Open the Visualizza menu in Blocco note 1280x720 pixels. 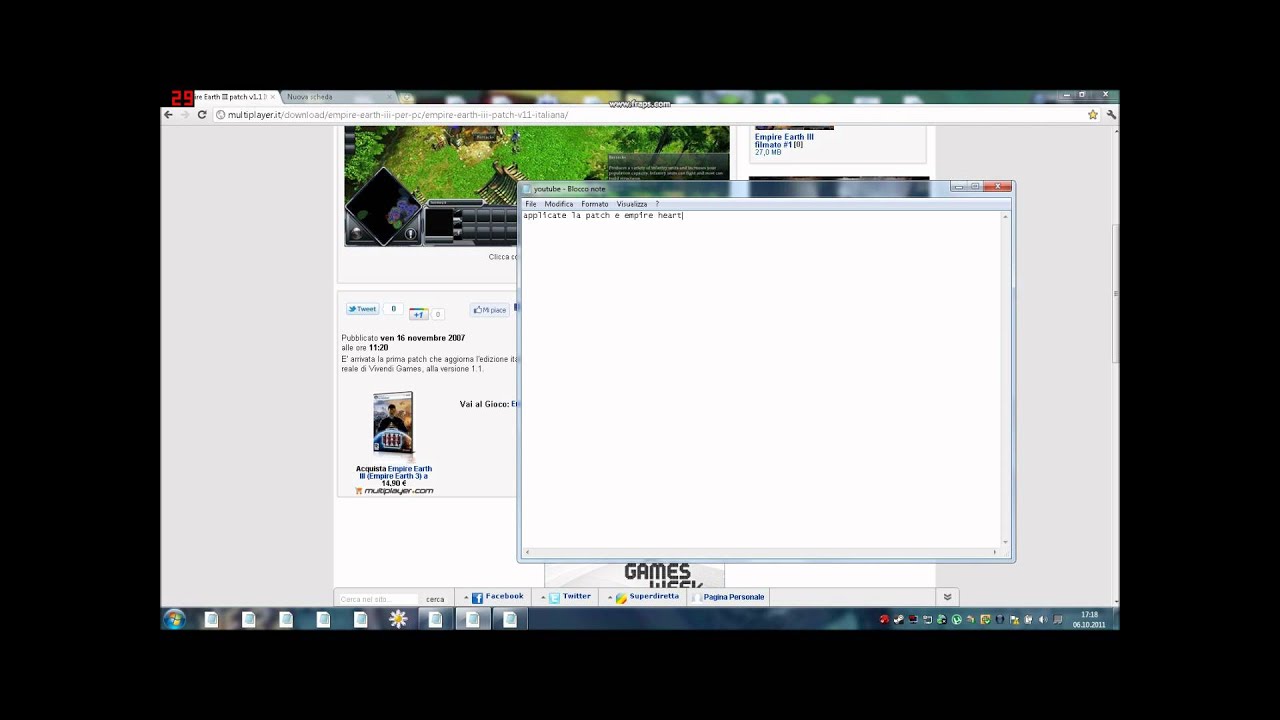tap(632, 204)
